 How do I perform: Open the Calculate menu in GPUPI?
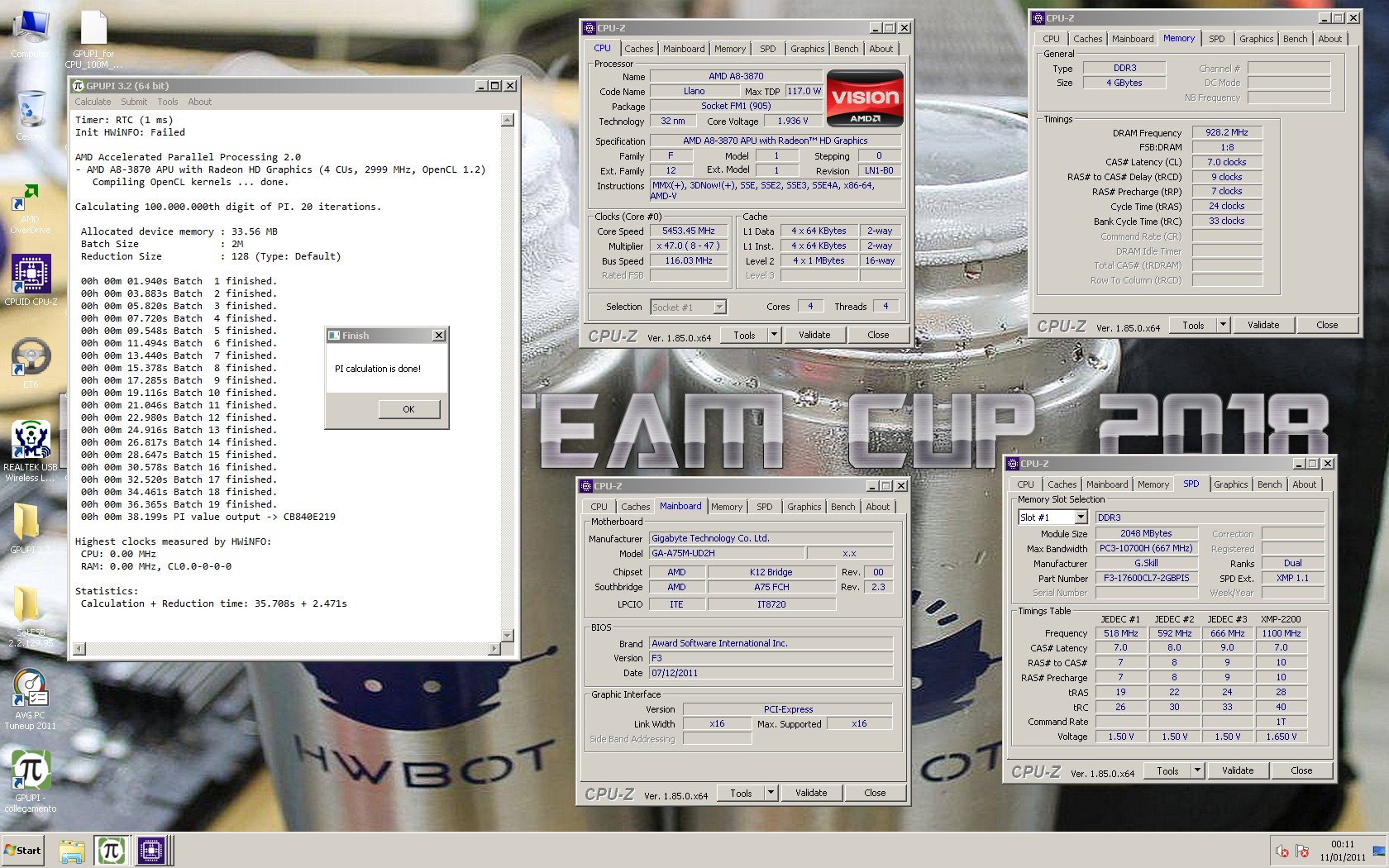[93, 103]
